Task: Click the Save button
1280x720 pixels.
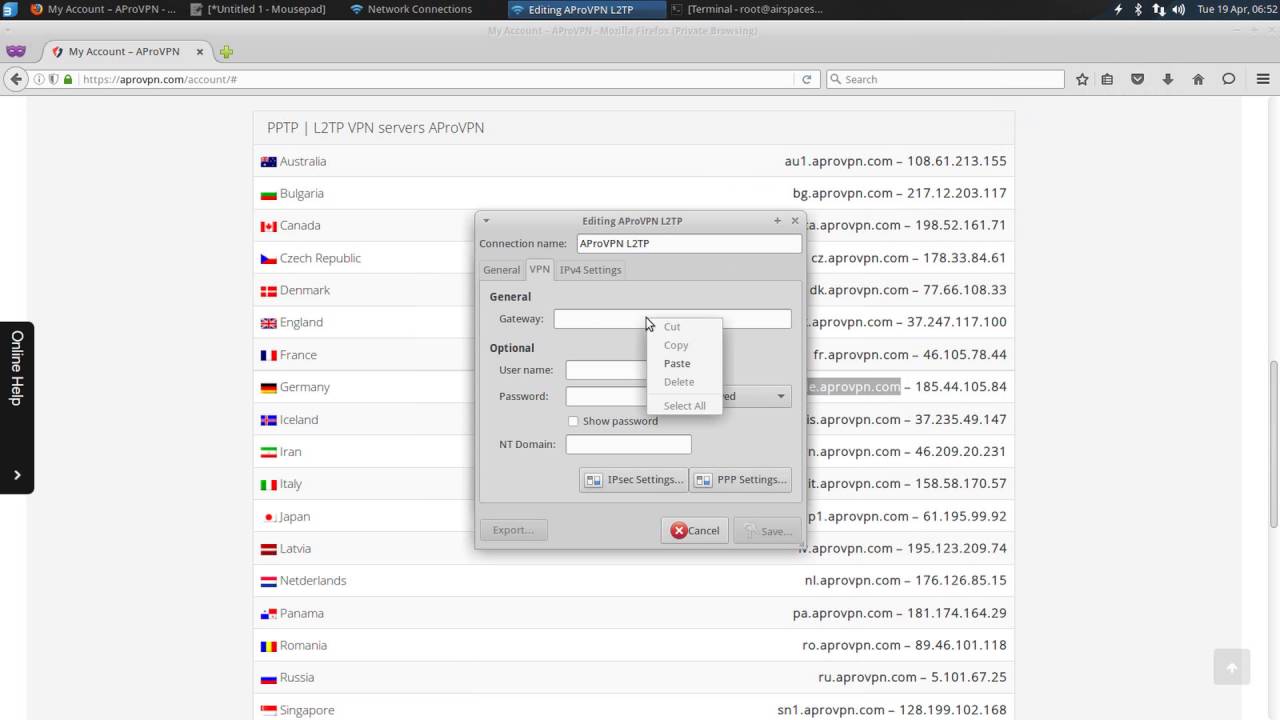Action: (x=767, y=531)
